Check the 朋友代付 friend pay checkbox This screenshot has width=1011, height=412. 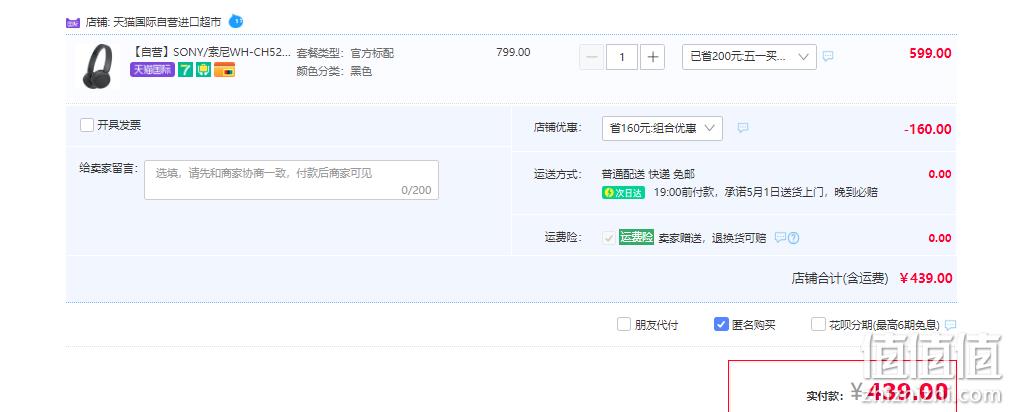click(623, 324)
